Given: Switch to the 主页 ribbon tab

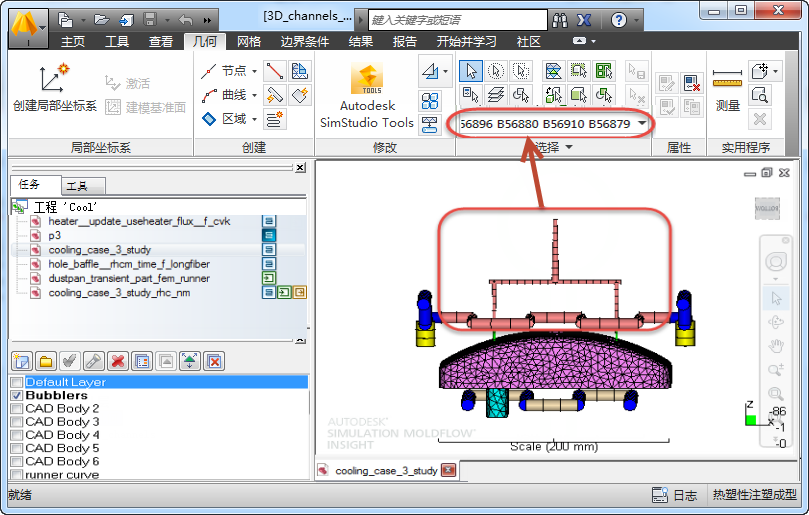Looking at the screenshot, I should (73, 41).
